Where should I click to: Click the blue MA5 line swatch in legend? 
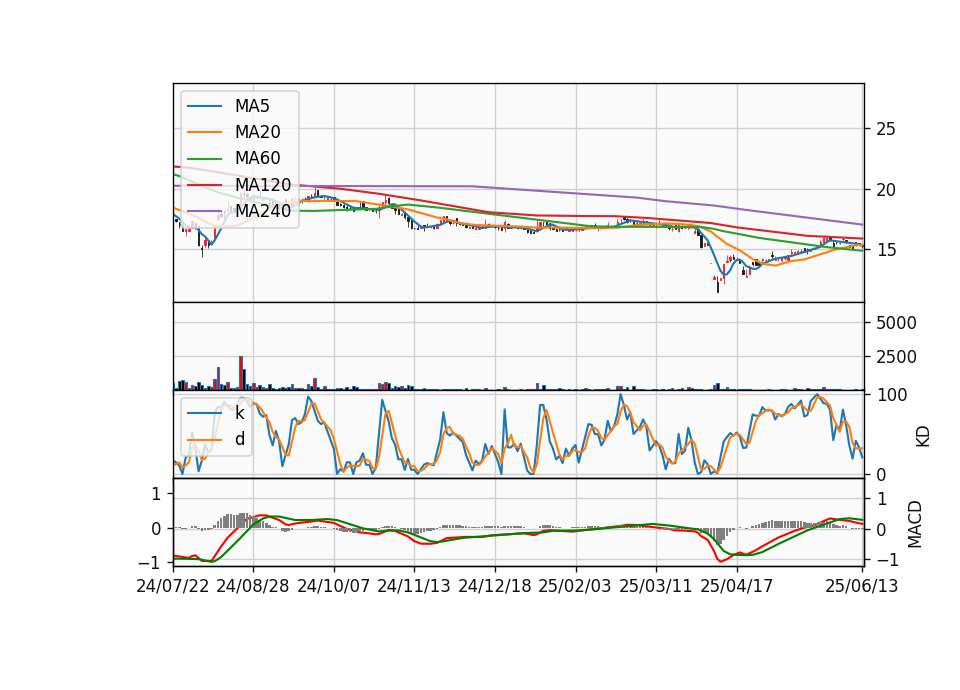tap(204, 107)
